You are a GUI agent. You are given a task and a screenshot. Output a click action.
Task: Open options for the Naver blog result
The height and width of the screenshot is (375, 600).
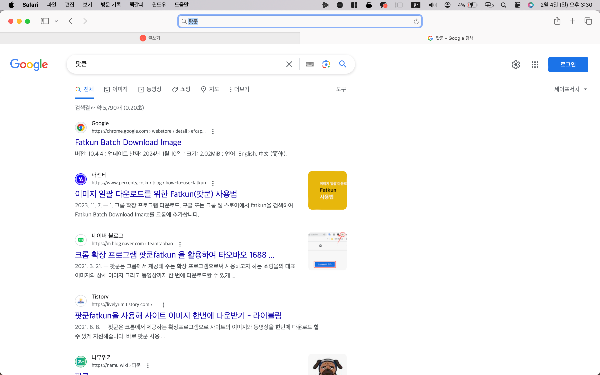tap(180, 244)
